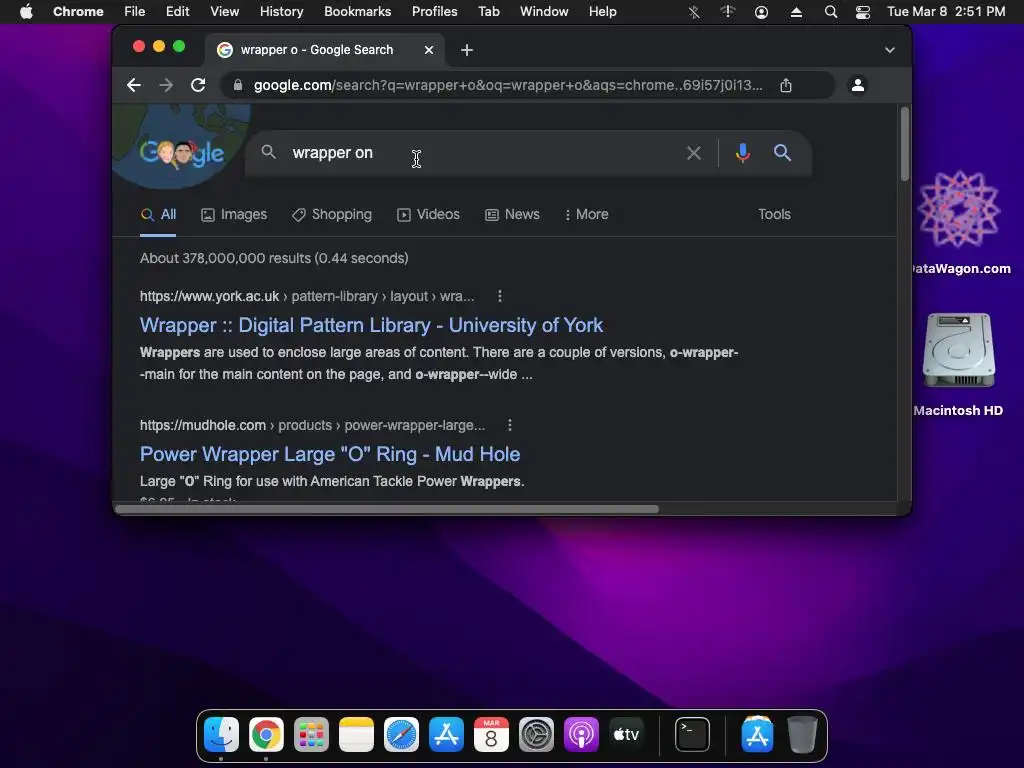Screen dimensions: 1024x768
Task: Open Wrapper Digital Pattern Library link
Action: tap(371, 325)
